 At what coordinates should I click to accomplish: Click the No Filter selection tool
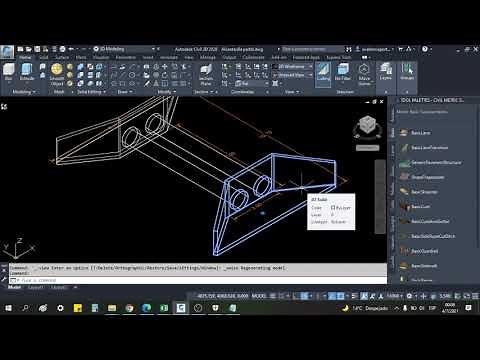pos(343,73)
